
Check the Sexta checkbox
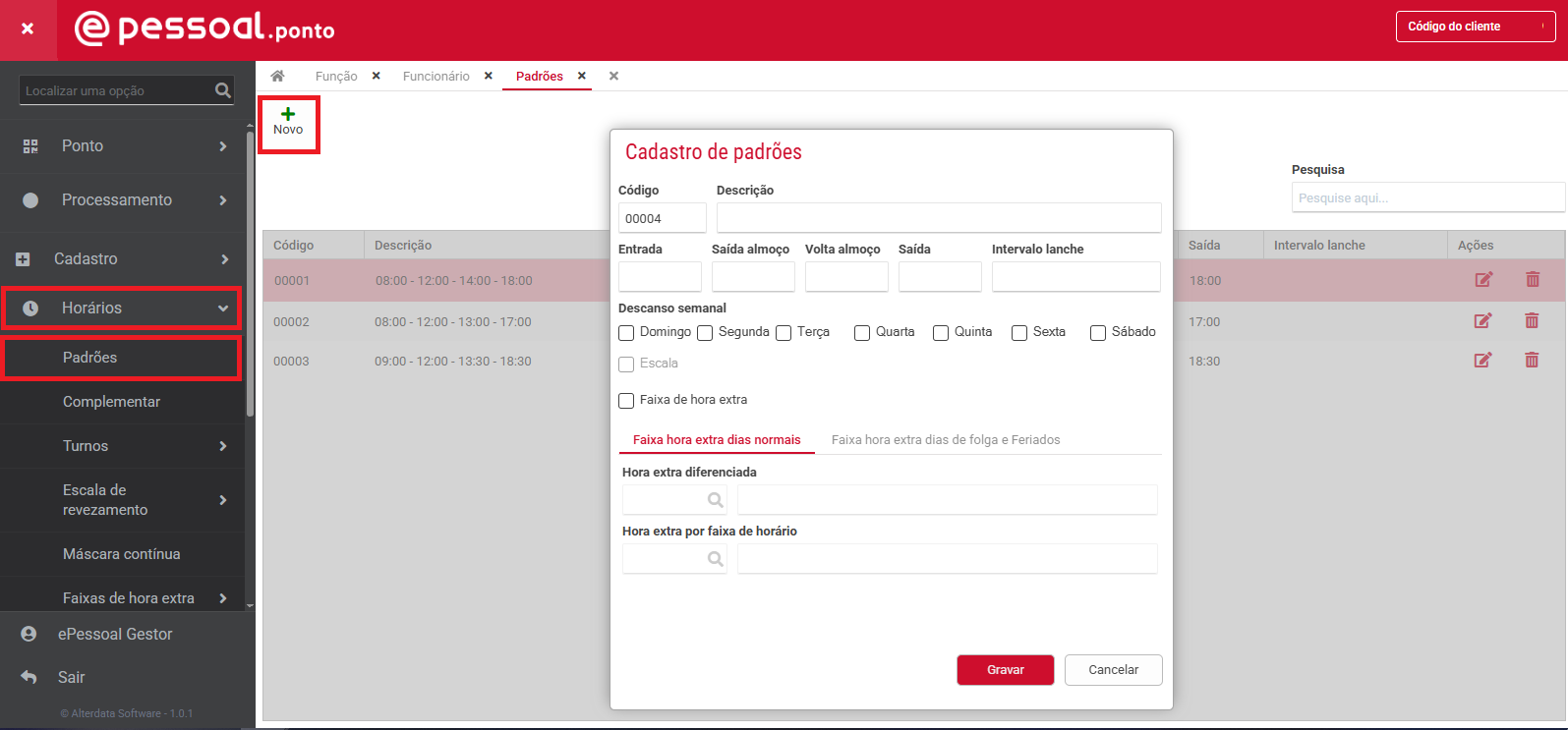pos(1019,333)
